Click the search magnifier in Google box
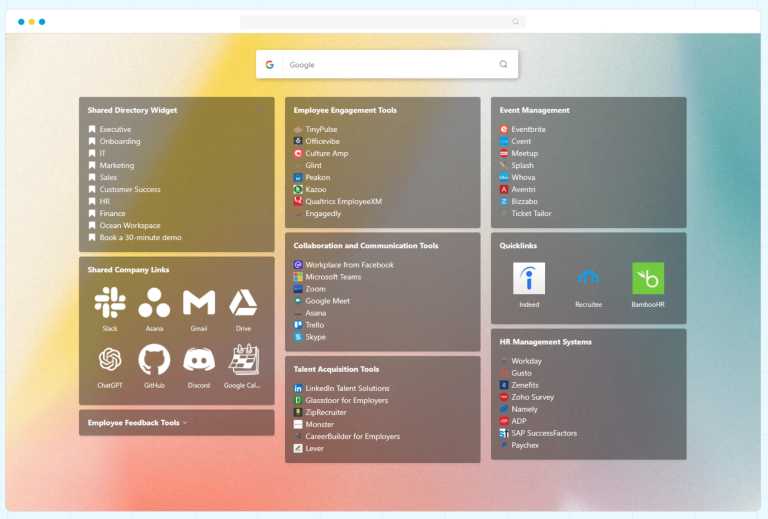The width and height of the screenshot is (768, 519). pyautogui.click(x=504, y=64)
